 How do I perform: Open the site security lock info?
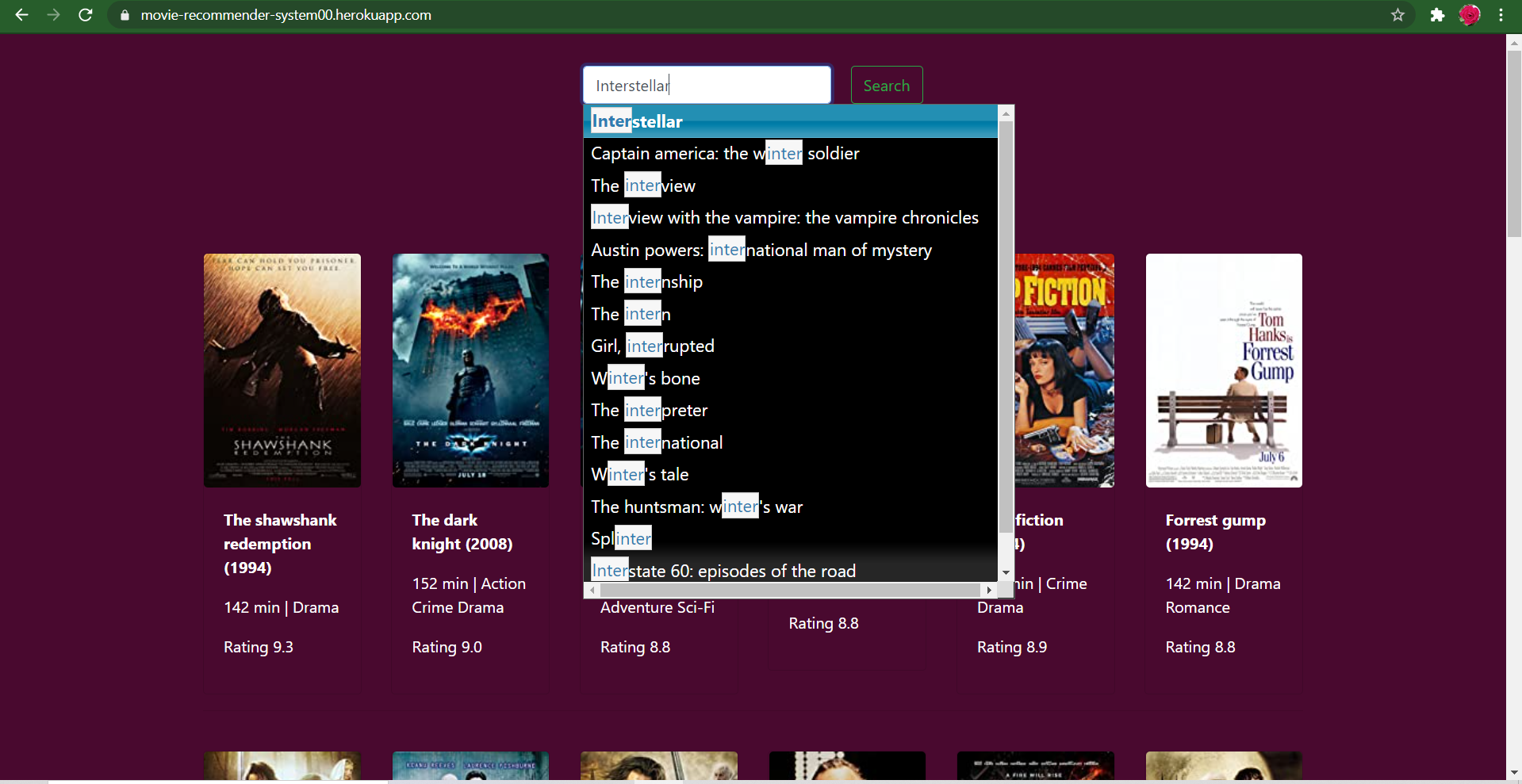click(x=124, y=15)
